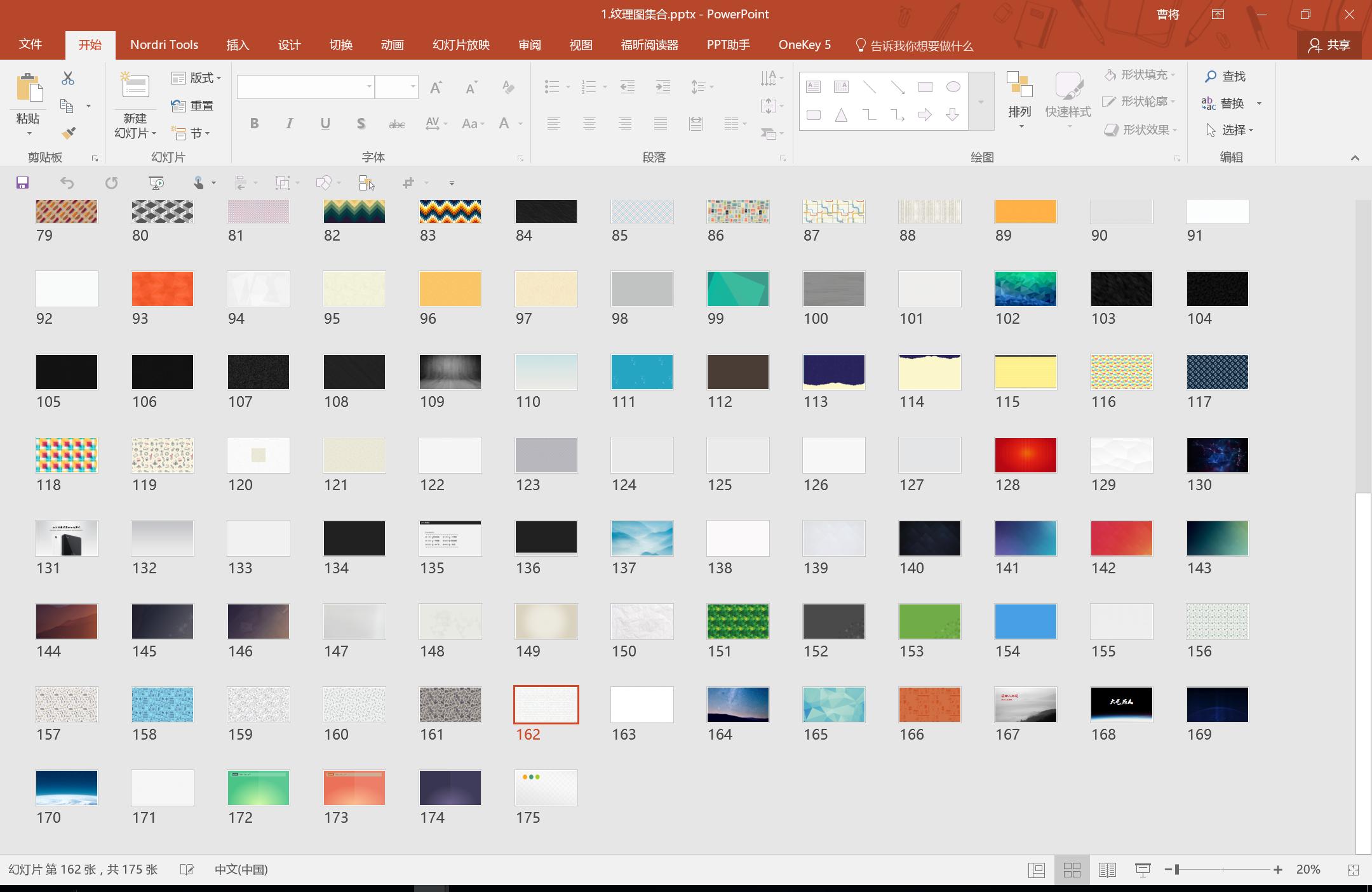The width and height of the screenshot is (1372, 892).
Task: Collapse the ribbon with the chevron
Action: pyautogui.click(x=1355, y=157)
